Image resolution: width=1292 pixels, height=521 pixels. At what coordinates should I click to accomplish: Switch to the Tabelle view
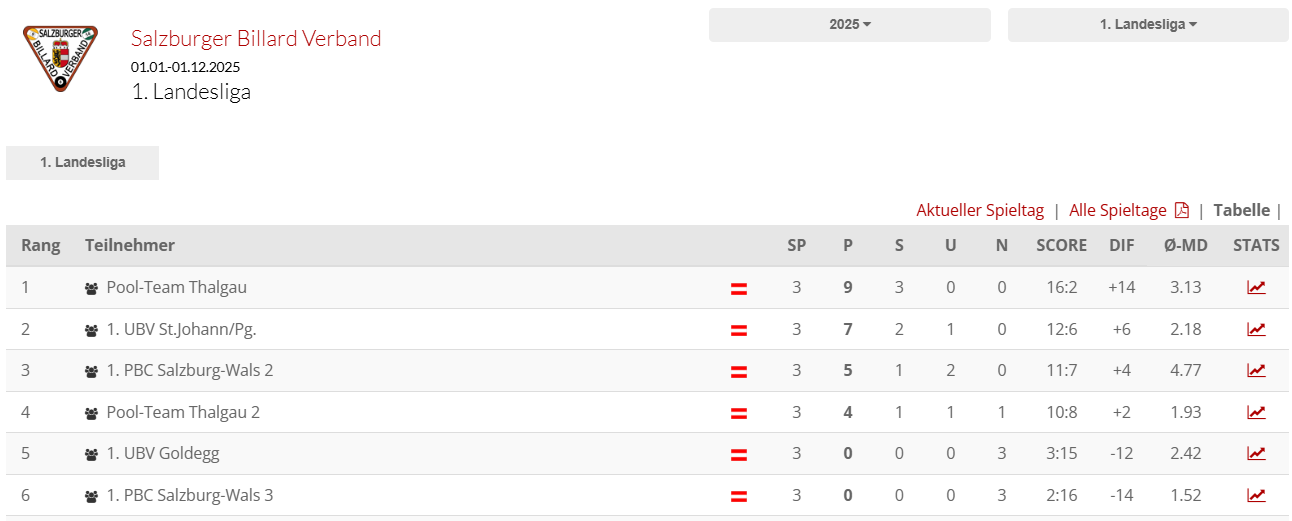[1241, 210]
